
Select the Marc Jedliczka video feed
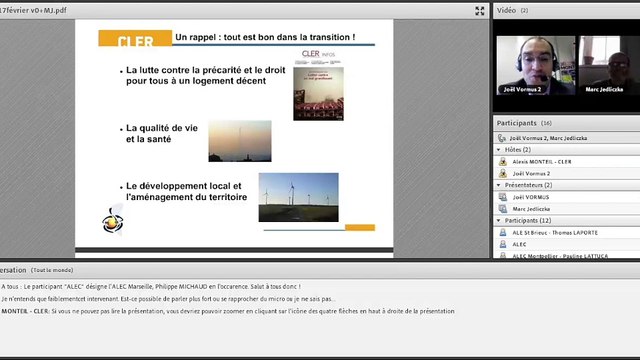610,65
